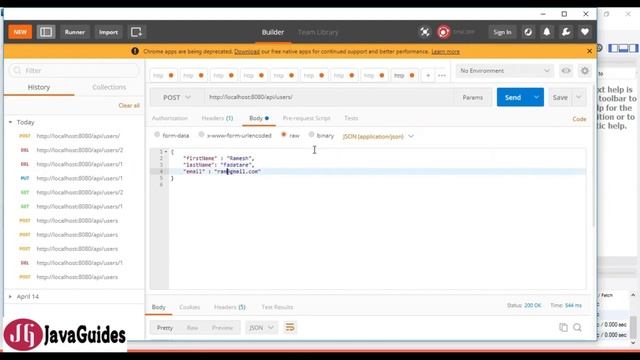Open the response JSON format dropdown
Viewport: 640px width, 360px height.
coord(261,327)
